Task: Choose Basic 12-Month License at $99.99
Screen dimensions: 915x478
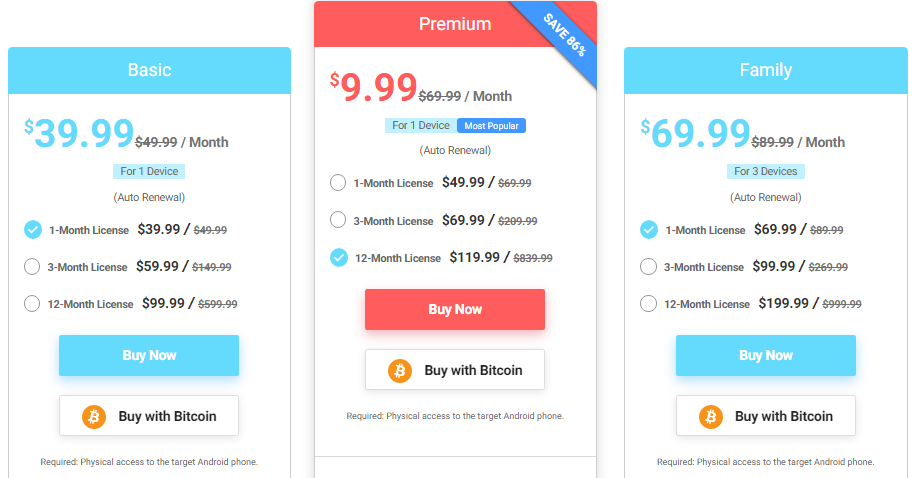Action: pyautogui.click(x=32, y=303)
